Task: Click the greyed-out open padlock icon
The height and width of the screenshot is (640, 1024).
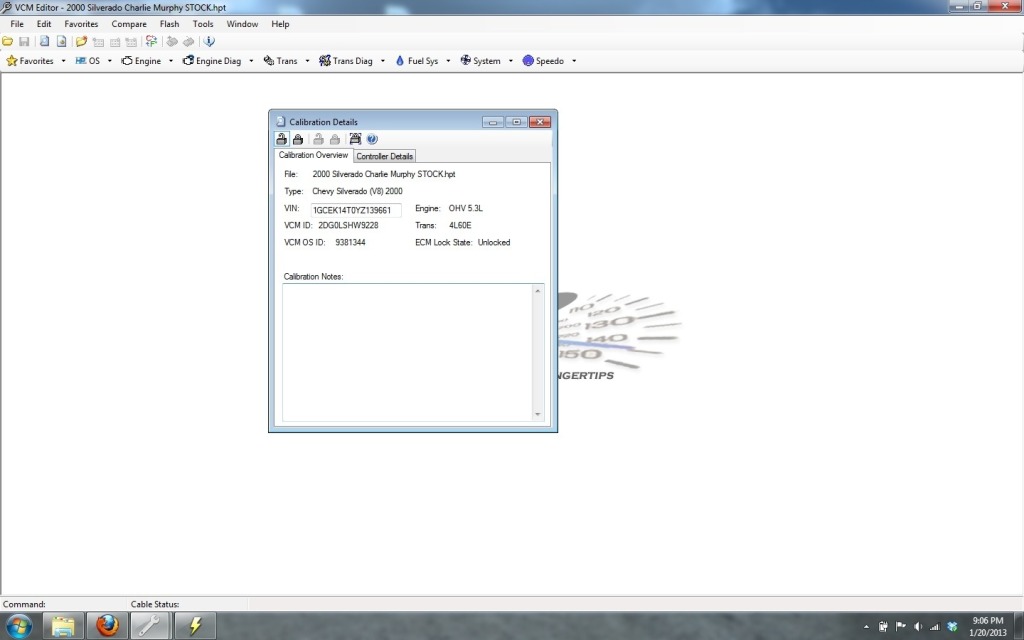Action: click(318, 139)
